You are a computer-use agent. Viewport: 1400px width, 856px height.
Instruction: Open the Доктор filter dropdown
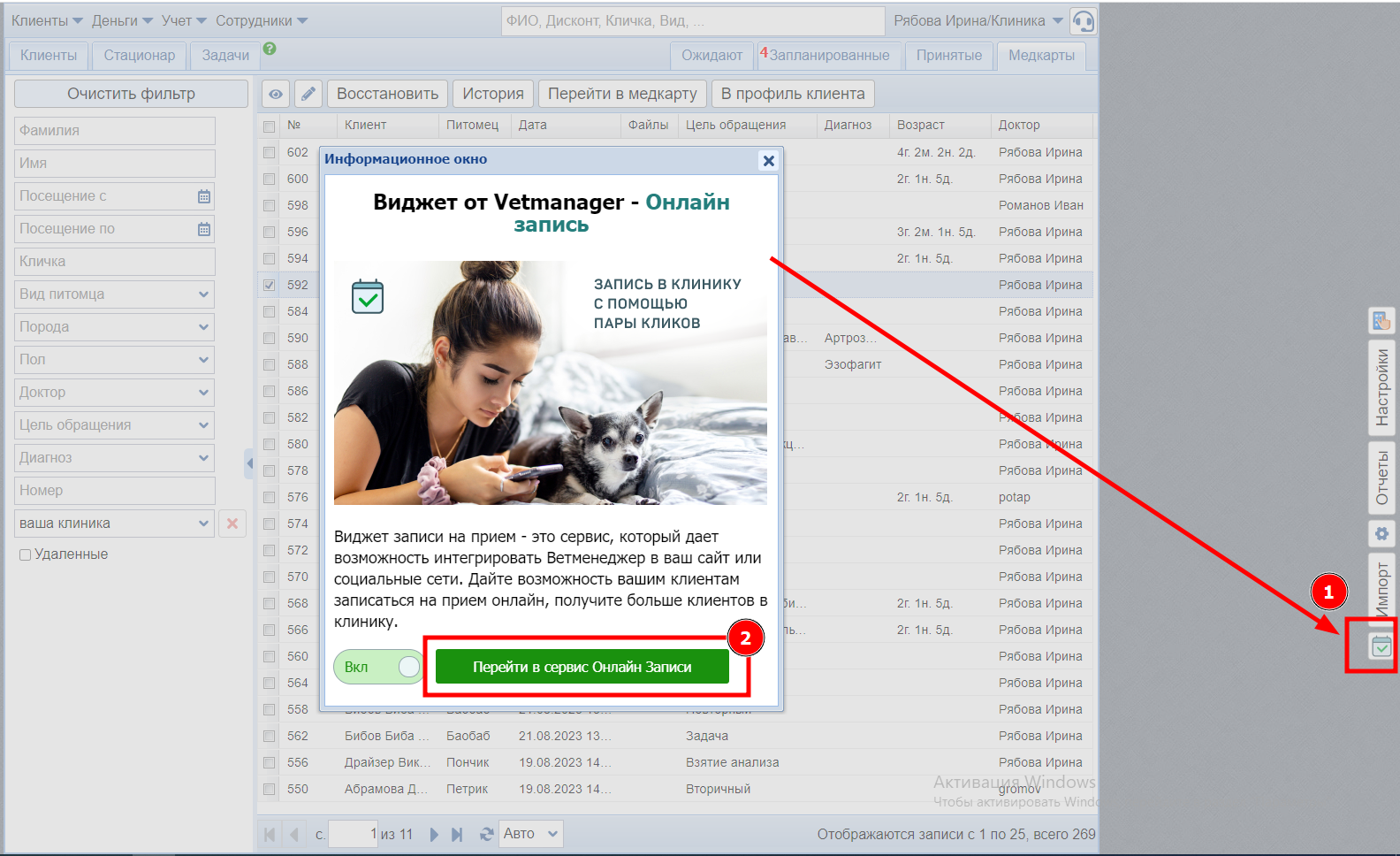(x=204, y=393)
